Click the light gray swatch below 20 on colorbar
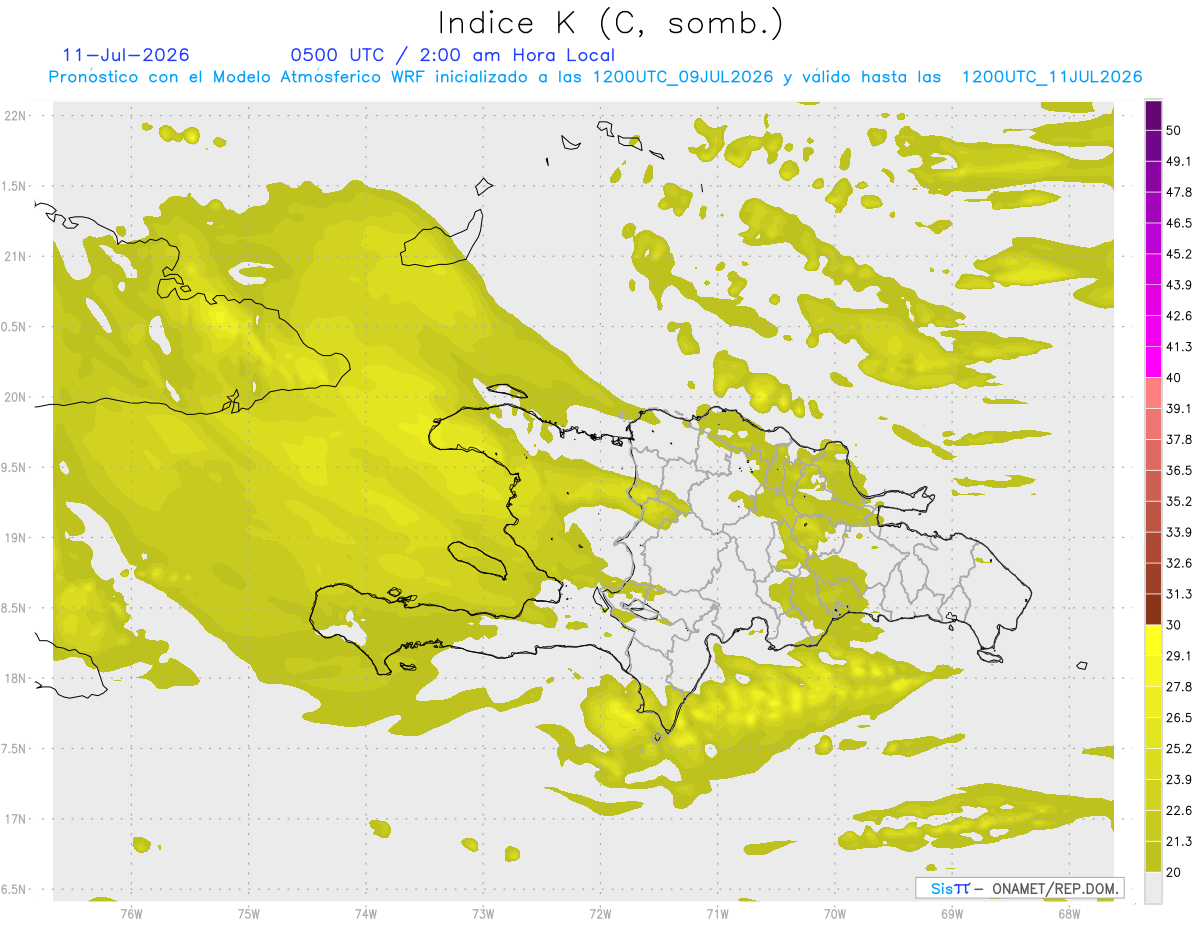Viewport: 1200px width, 927px height. click(1153, 887)
